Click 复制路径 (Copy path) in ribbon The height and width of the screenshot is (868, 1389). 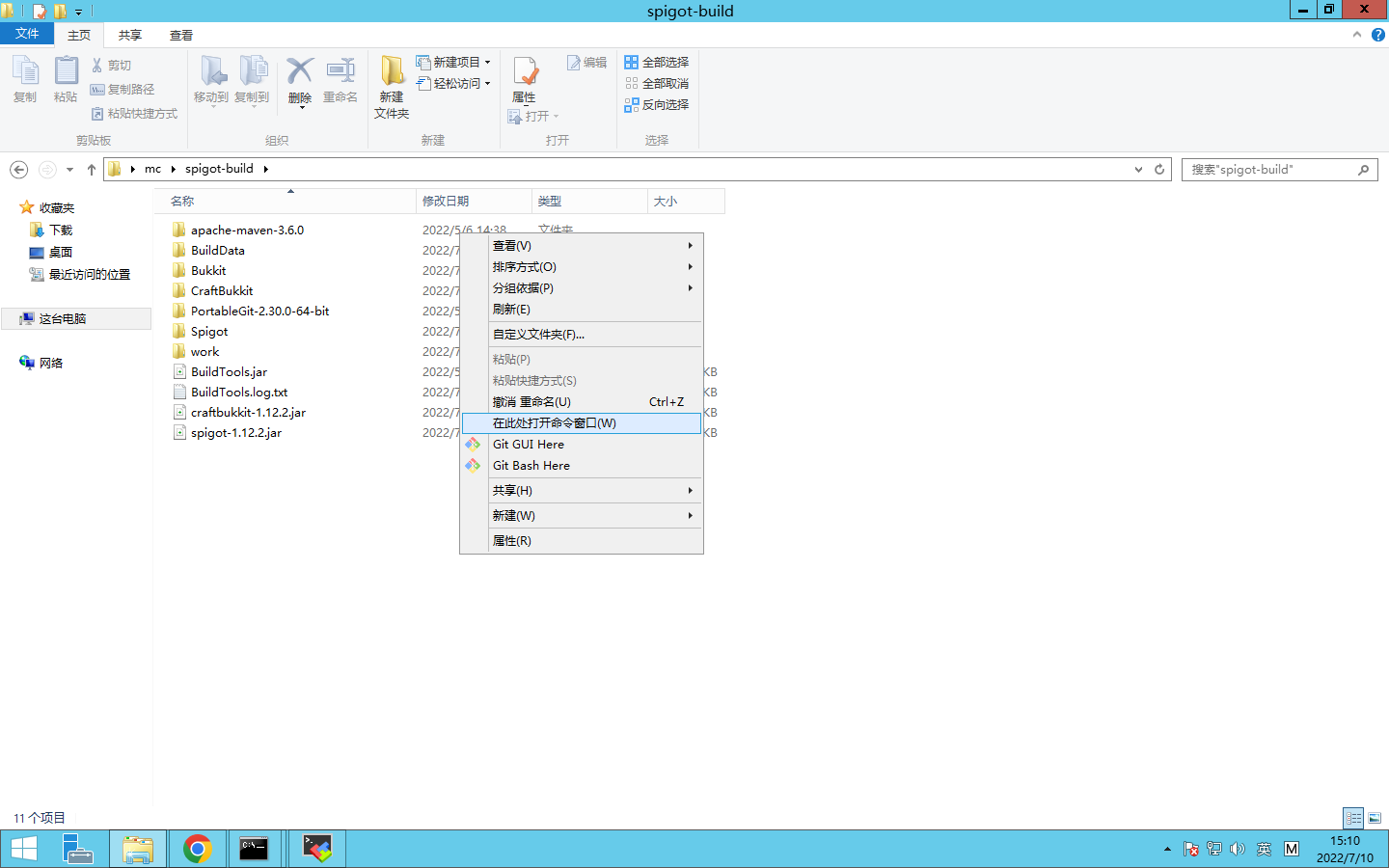(x=123, y=89)
